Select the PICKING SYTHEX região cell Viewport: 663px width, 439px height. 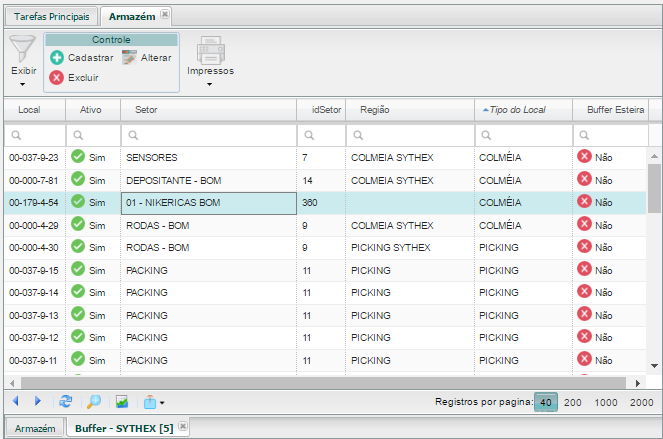[410, 248]
